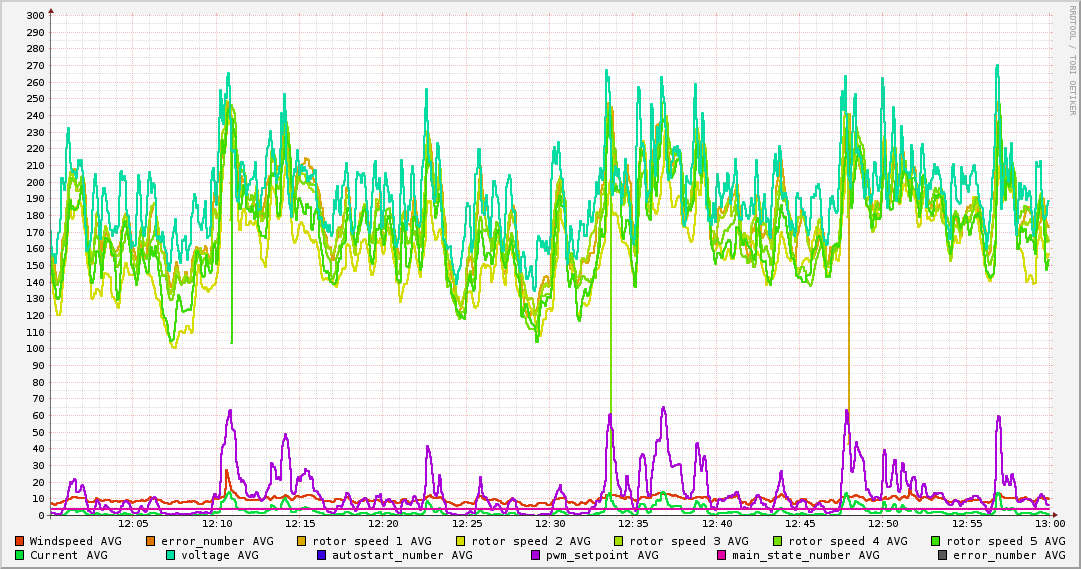This screenshot has height=569, width=1081.
Task: Select the teal voltage AVG legend swatch
Action: [x=171, y=555]
